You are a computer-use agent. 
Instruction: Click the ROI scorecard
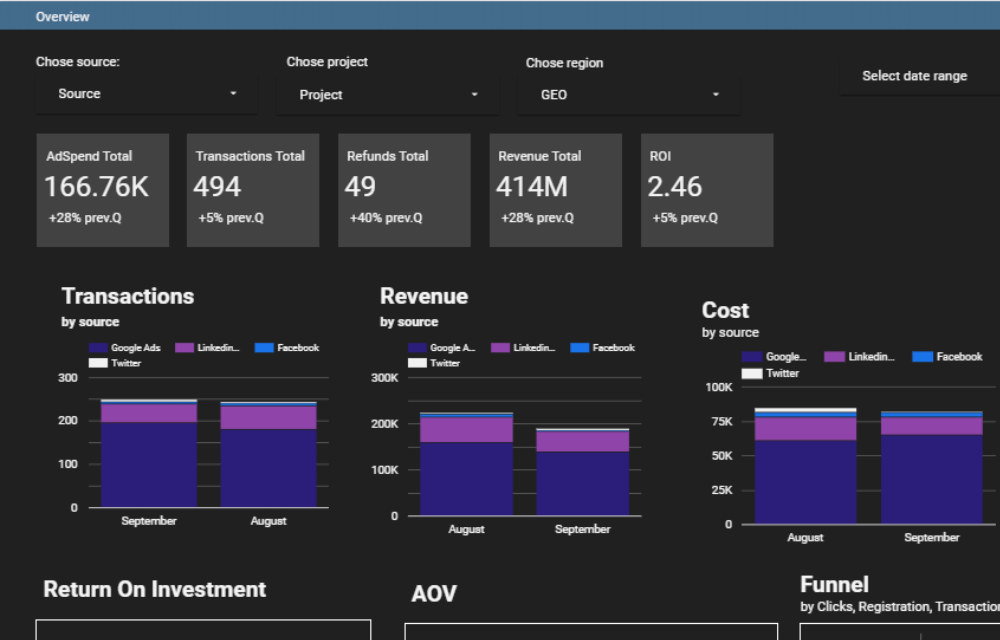(x=706, y=190)
